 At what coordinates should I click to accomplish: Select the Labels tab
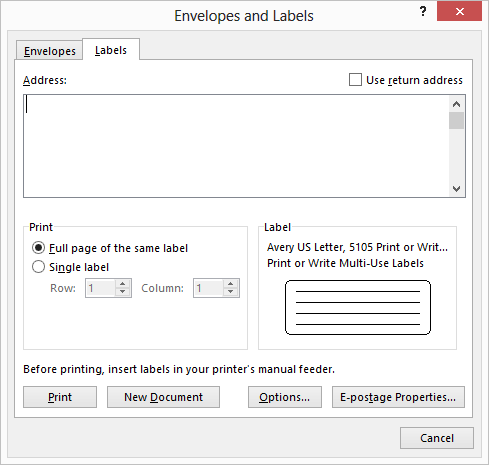tap(111, 50)
